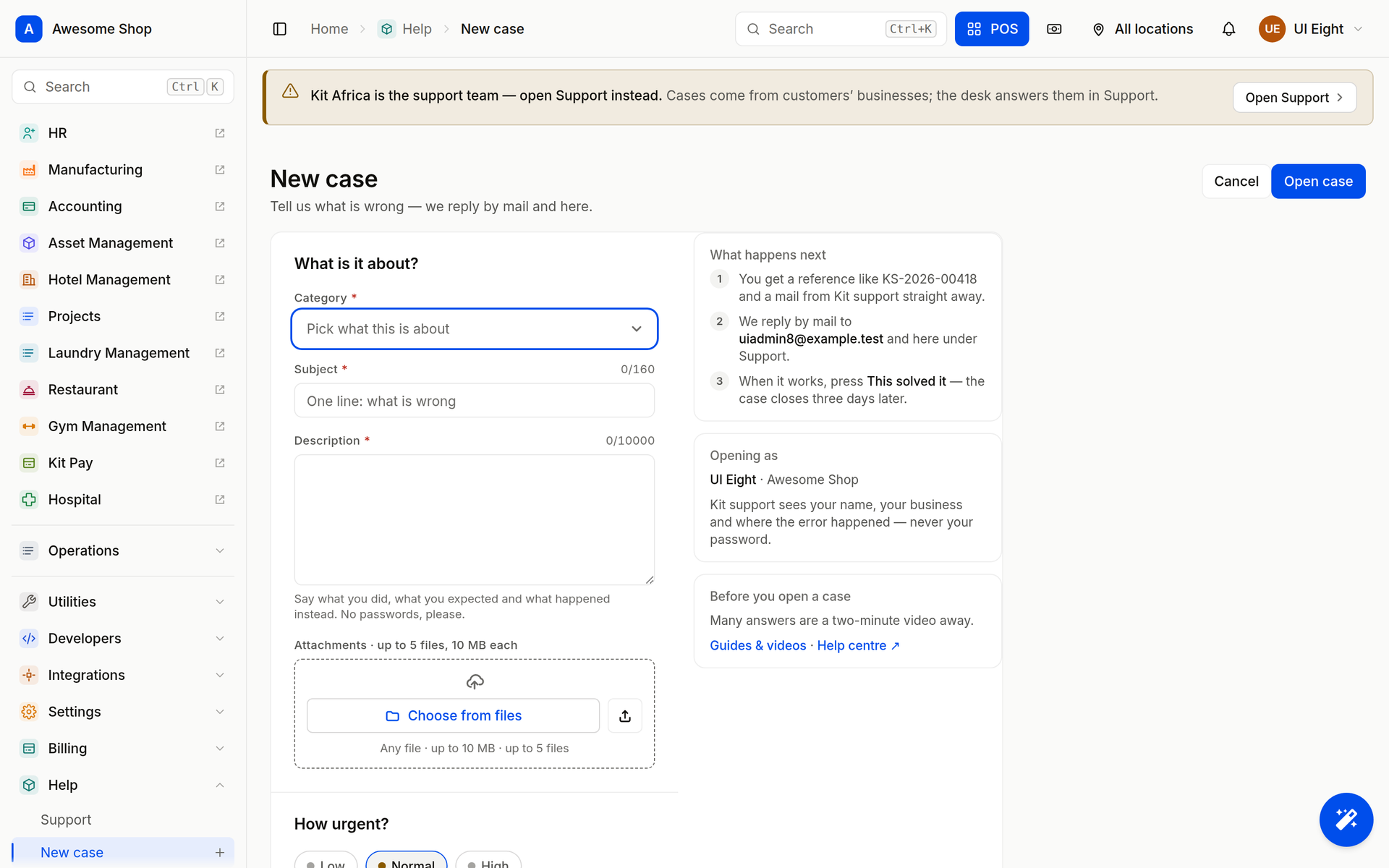Open Projects in the sidebar

coord(123,317)
